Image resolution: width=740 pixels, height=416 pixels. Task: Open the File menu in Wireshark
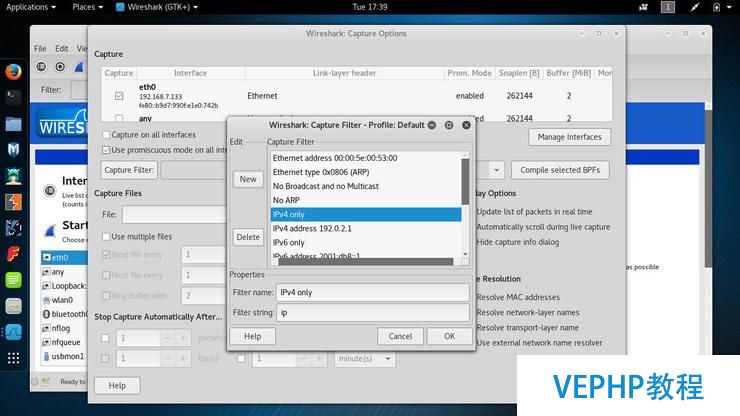pos(40,49)
